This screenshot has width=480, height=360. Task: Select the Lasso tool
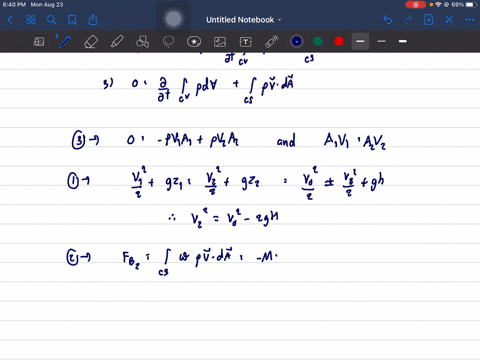tap(168, 42)
